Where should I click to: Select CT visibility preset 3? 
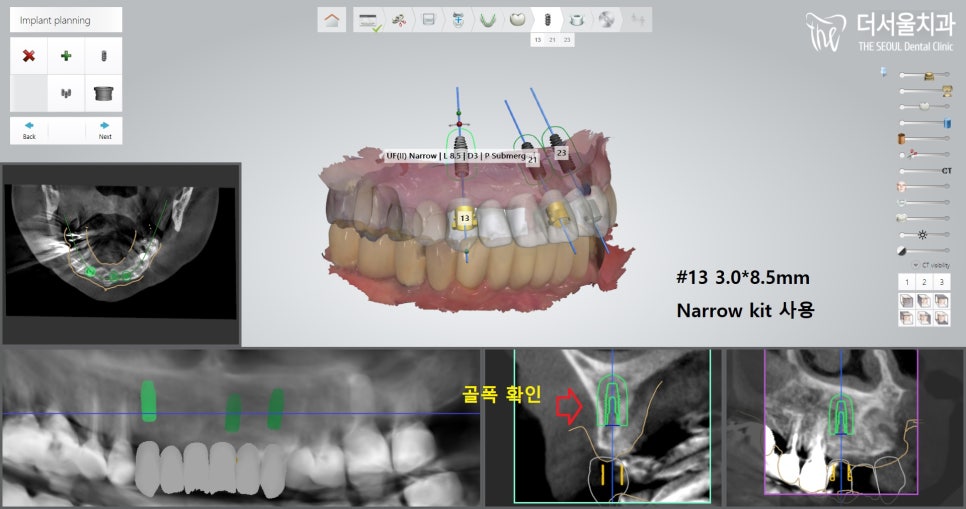coord(941,282)
